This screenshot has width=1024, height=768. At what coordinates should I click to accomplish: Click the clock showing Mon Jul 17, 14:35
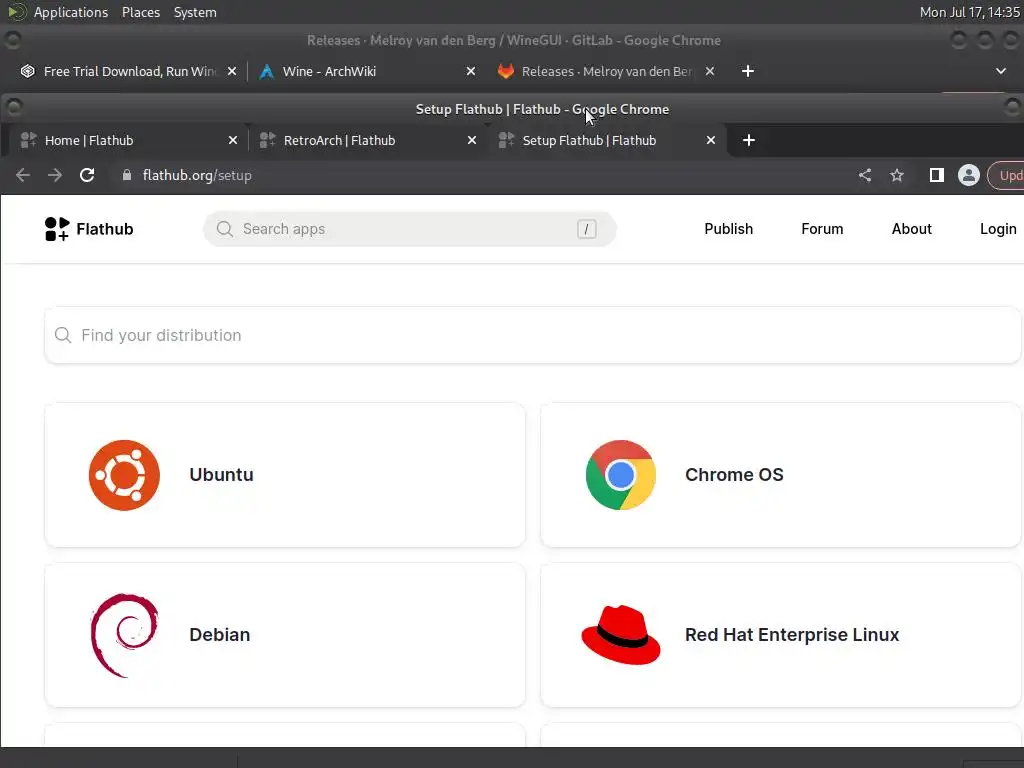969,12
